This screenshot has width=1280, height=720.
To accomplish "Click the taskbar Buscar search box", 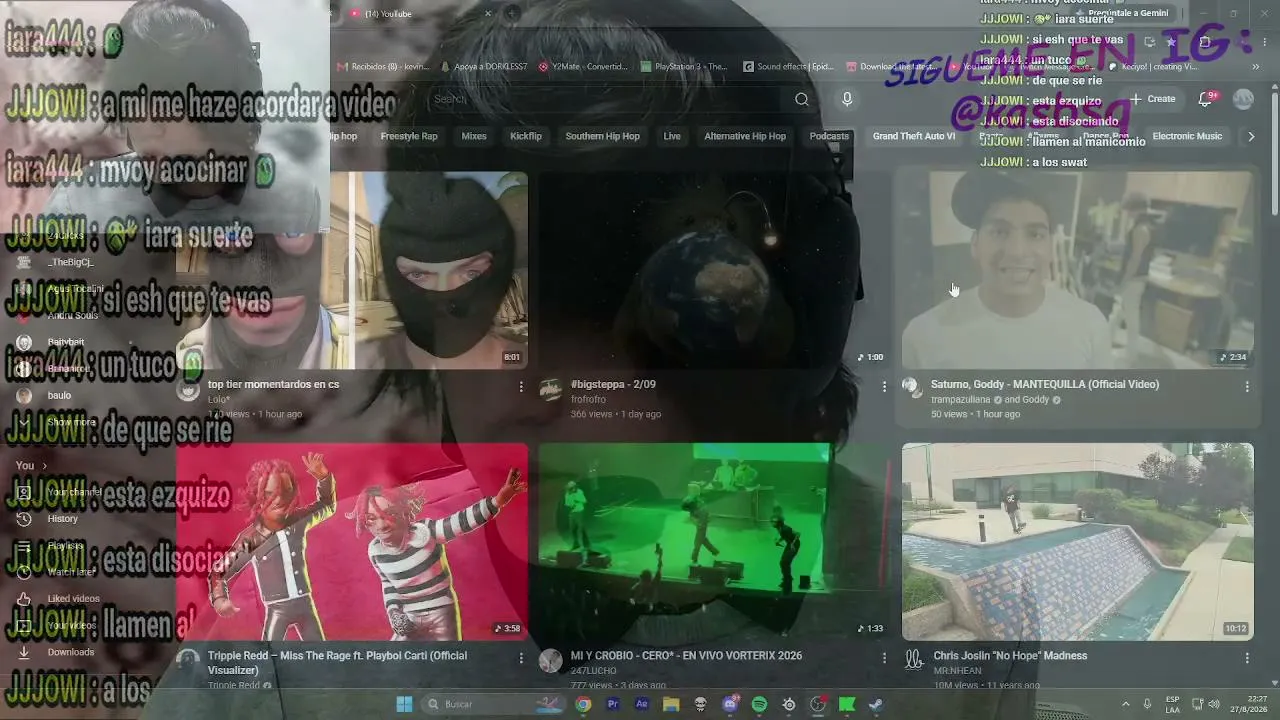I will pyautogui.click(x=492, y=704).
